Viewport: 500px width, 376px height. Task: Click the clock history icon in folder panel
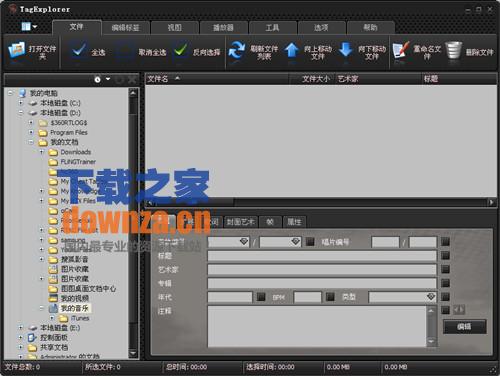(97, 79)
